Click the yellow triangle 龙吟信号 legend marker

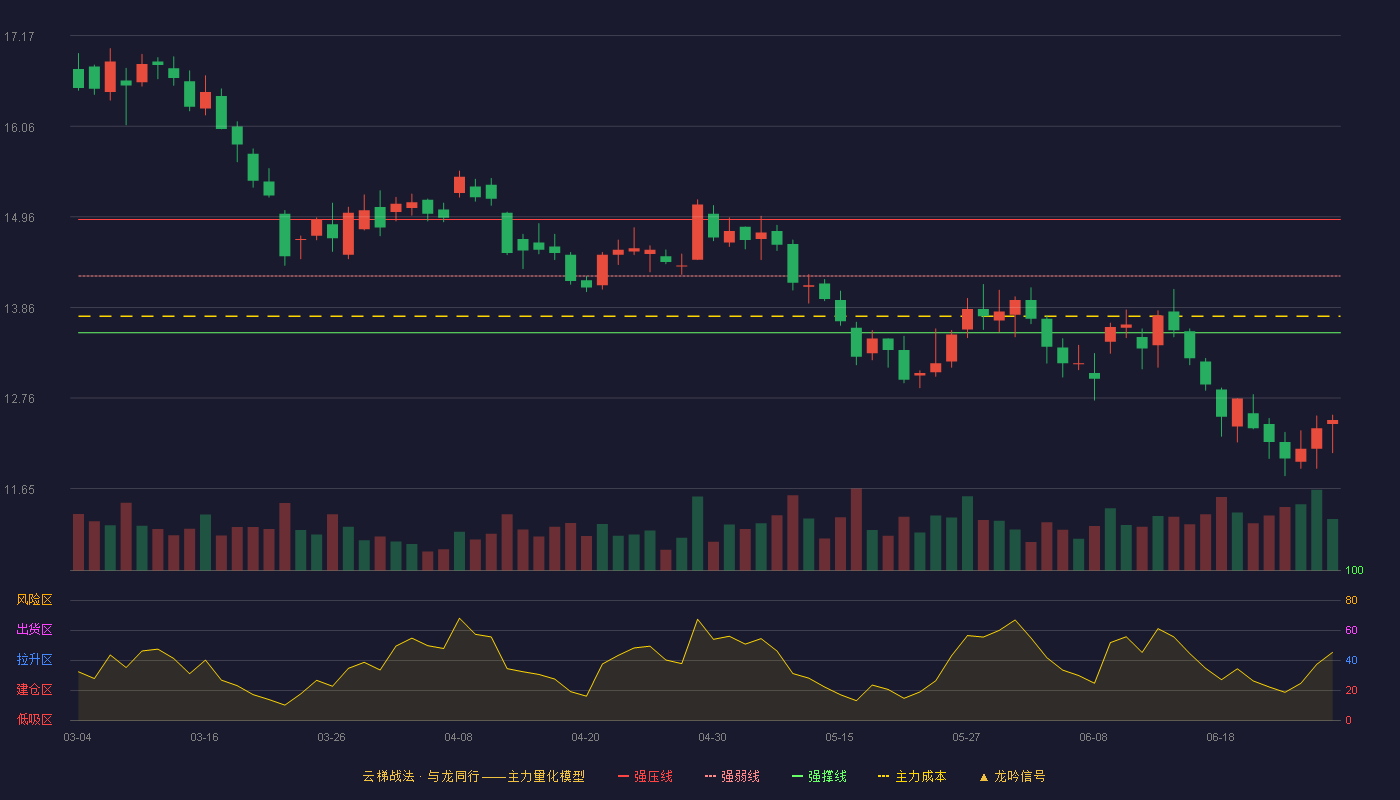983,777
